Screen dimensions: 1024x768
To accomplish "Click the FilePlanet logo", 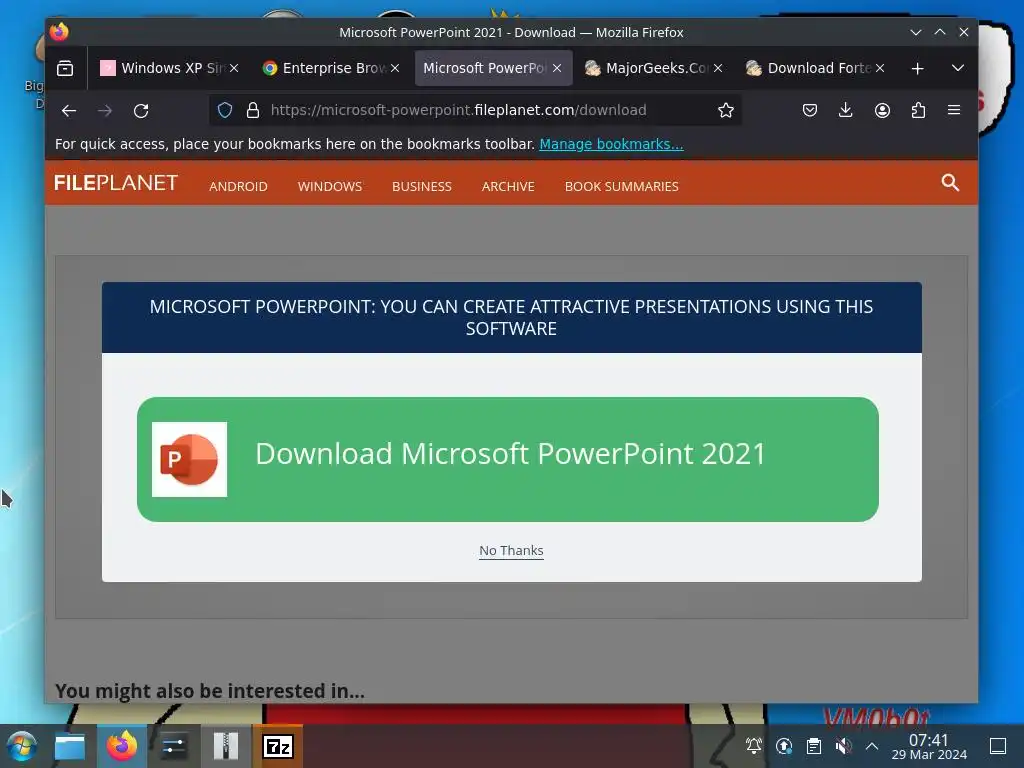I will coord(116,183).
